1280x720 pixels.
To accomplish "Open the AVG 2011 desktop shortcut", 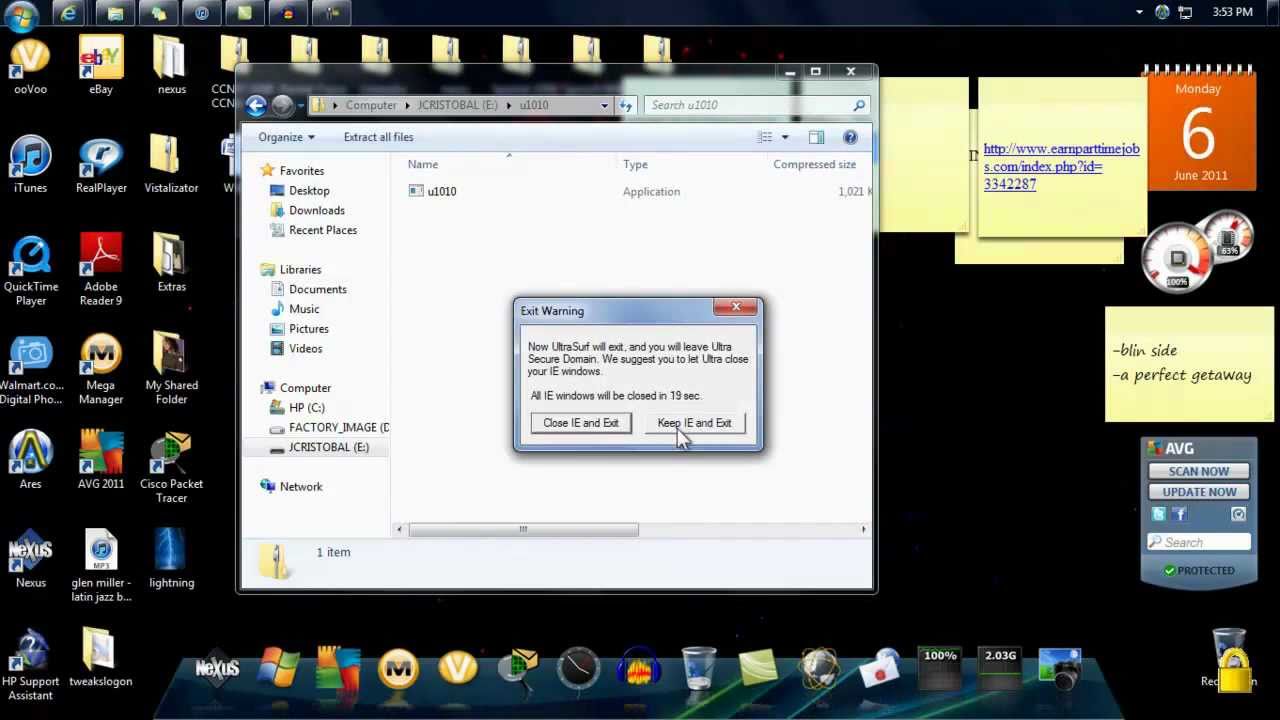I will click(101, 460).
